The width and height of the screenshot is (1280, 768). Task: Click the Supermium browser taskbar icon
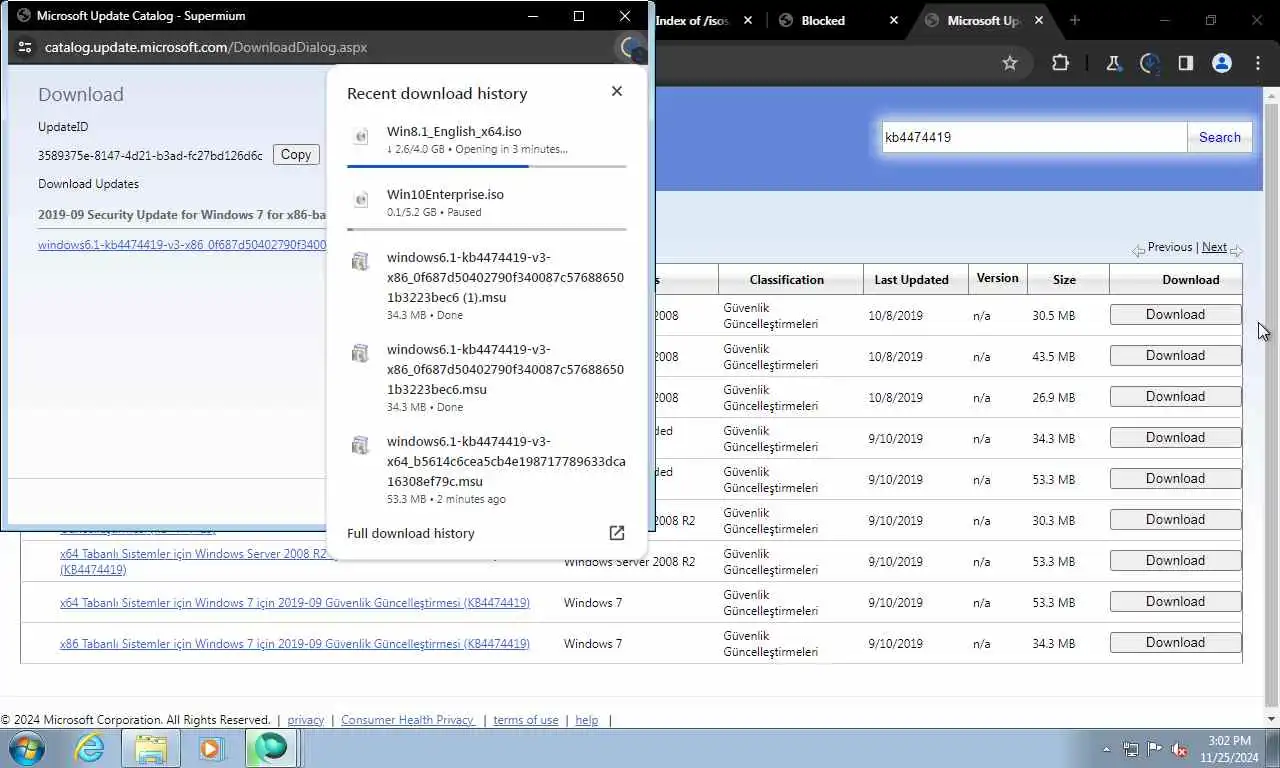click(x=270, y=748)
